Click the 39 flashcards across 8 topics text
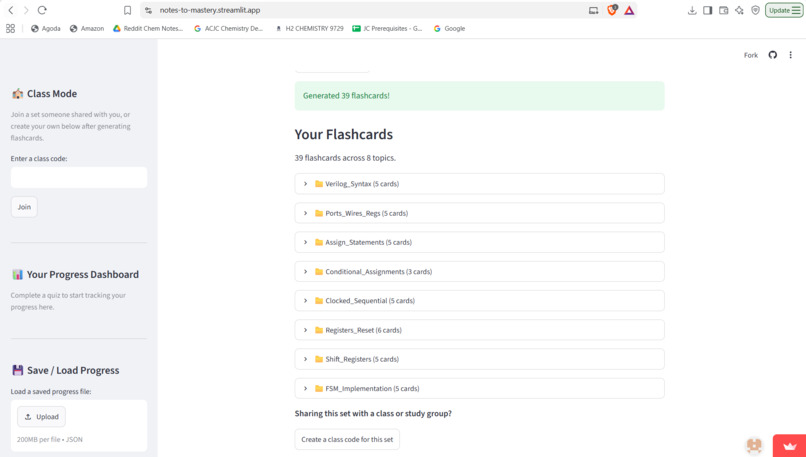806x457 pixels. pyautogui.click(x=345, y=158)
